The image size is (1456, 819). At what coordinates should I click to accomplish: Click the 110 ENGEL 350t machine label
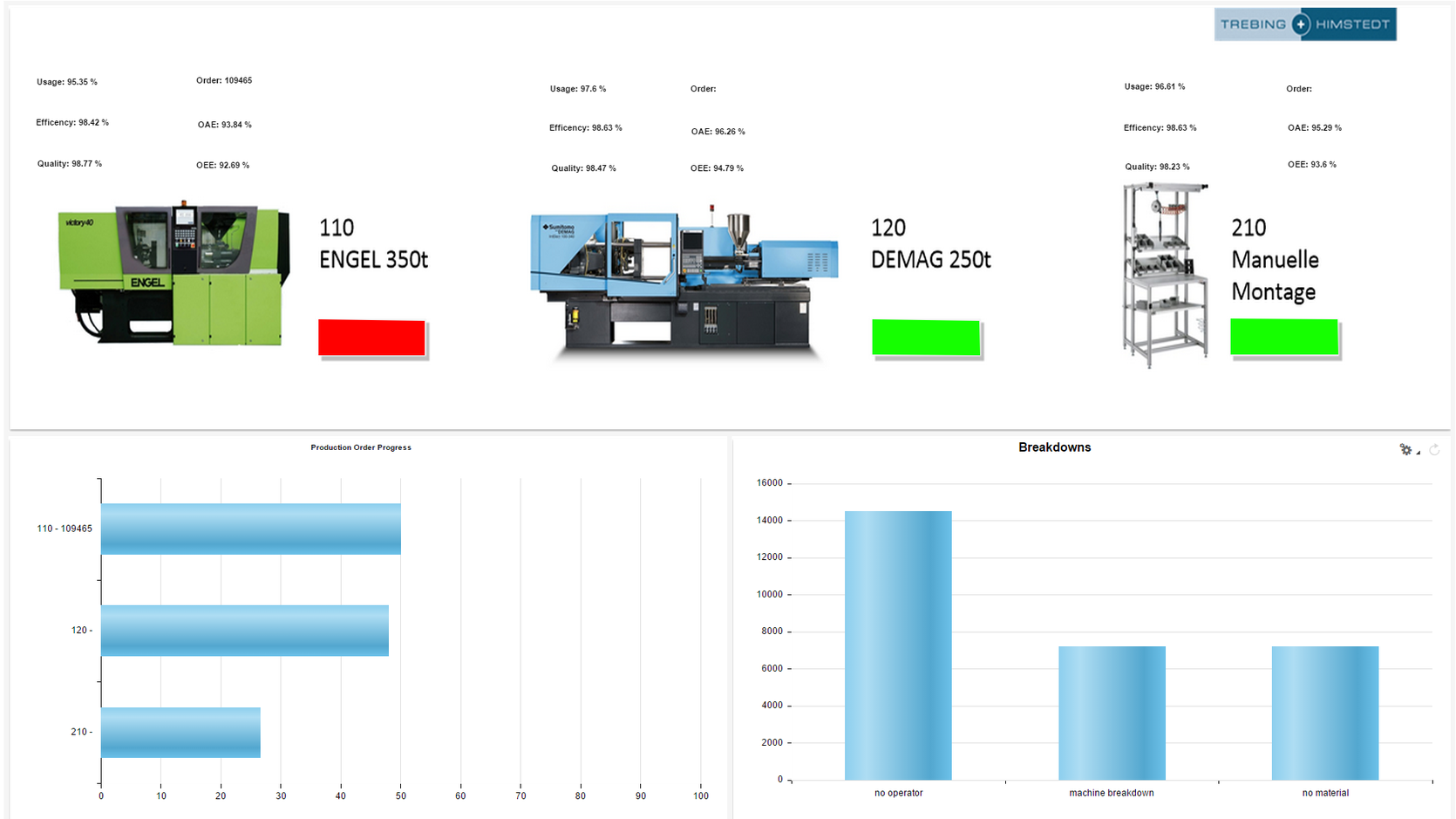pyautogui.click(x=373, y=243)
